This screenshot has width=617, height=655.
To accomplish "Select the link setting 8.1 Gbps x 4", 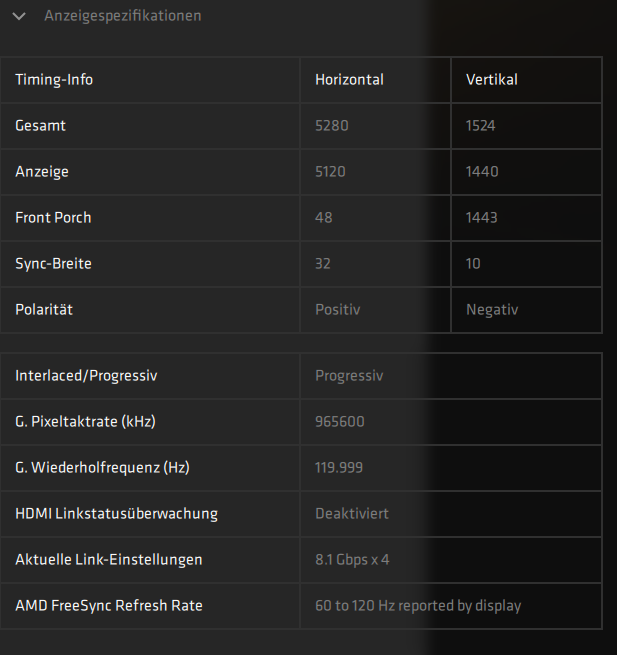I will tap(352, 560).
